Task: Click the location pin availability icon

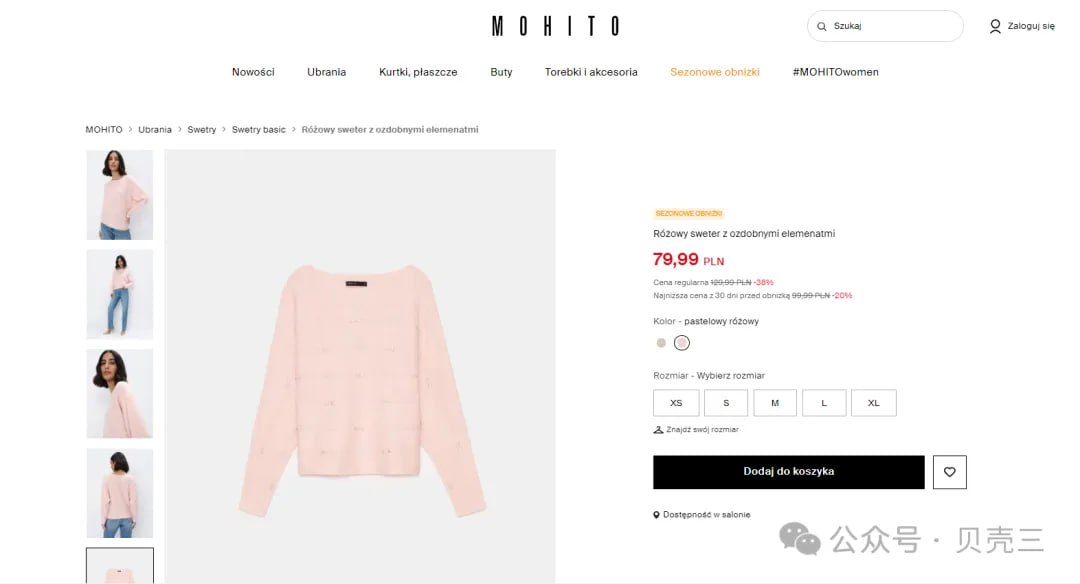Action: click(x=656, y=514)
